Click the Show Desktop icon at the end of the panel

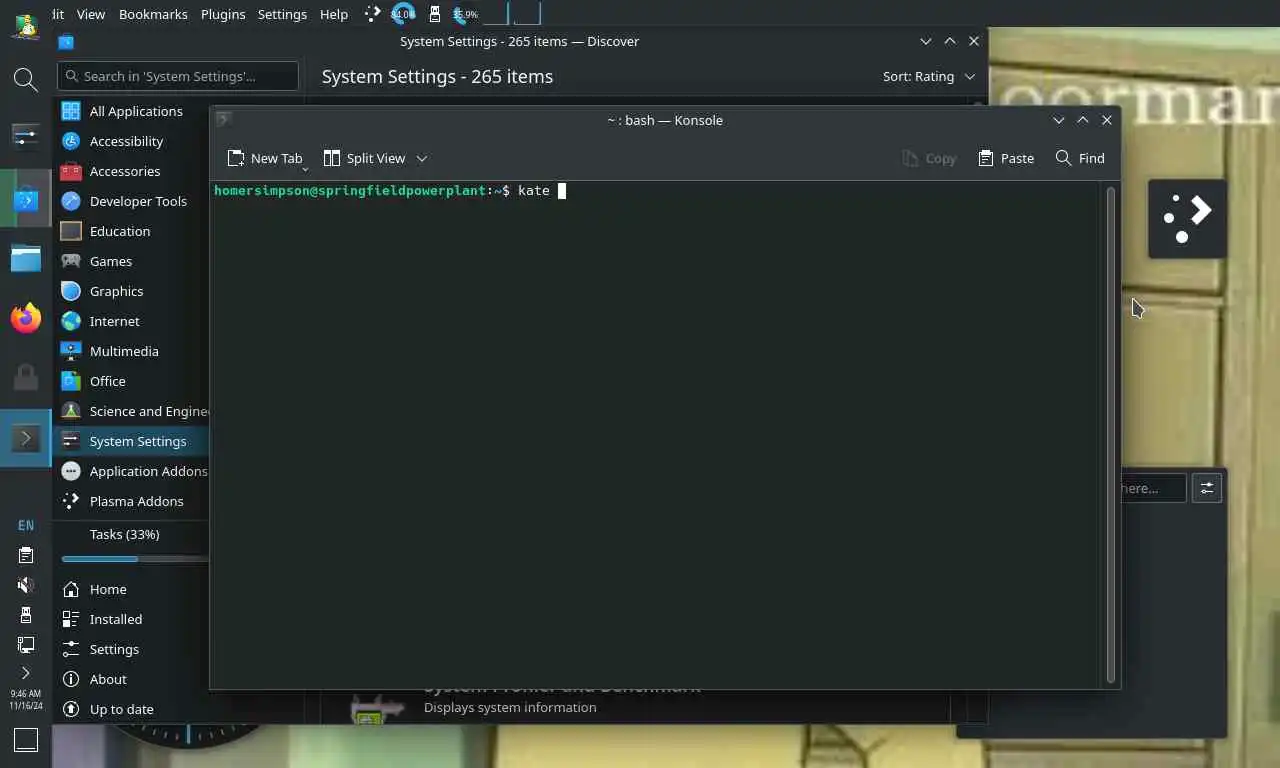[26, 740]
